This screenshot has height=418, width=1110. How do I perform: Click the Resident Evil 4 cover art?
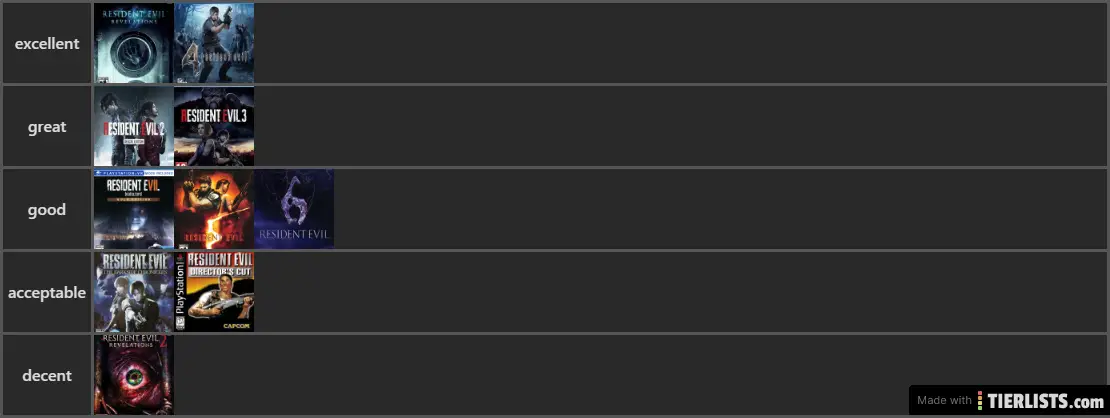click(x=214, y=43)
